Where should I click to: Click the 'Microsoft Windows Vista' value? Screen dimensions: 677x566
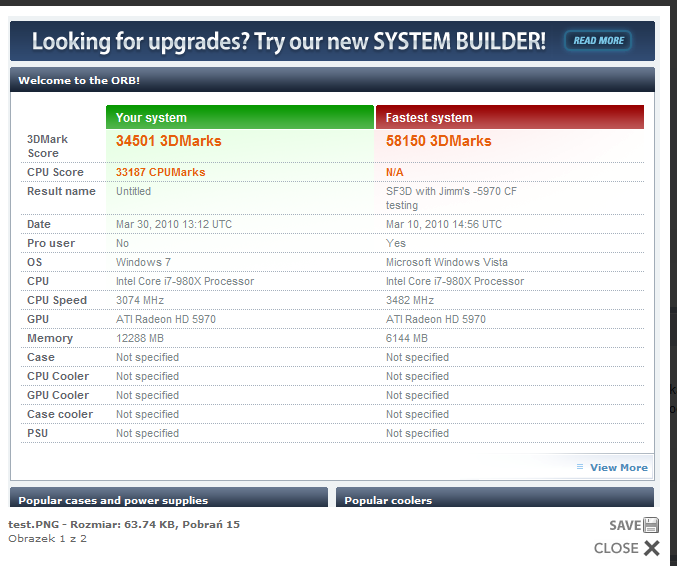click(446, 262)
